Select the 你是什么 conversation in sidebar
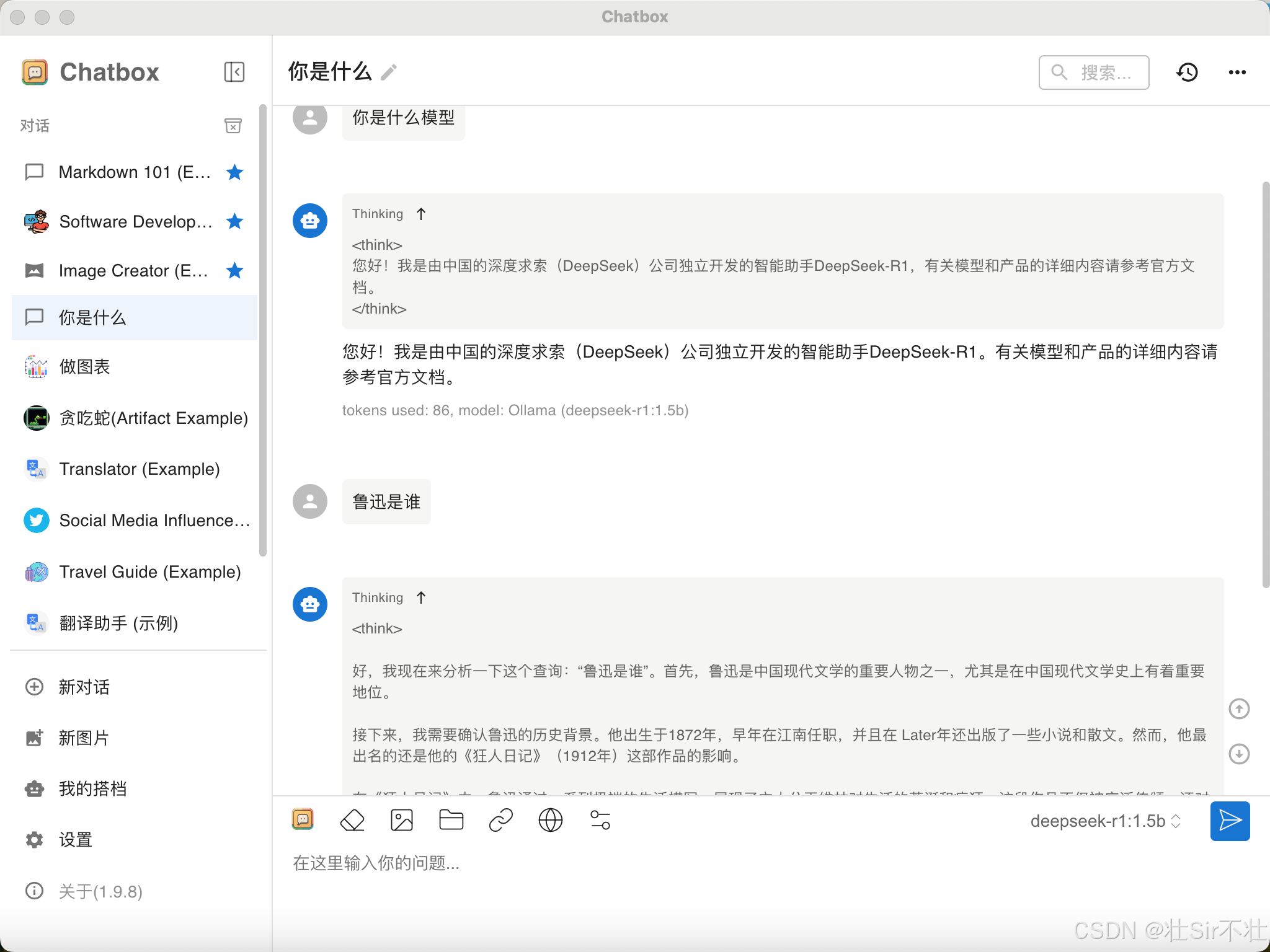 tap(134, 317)
